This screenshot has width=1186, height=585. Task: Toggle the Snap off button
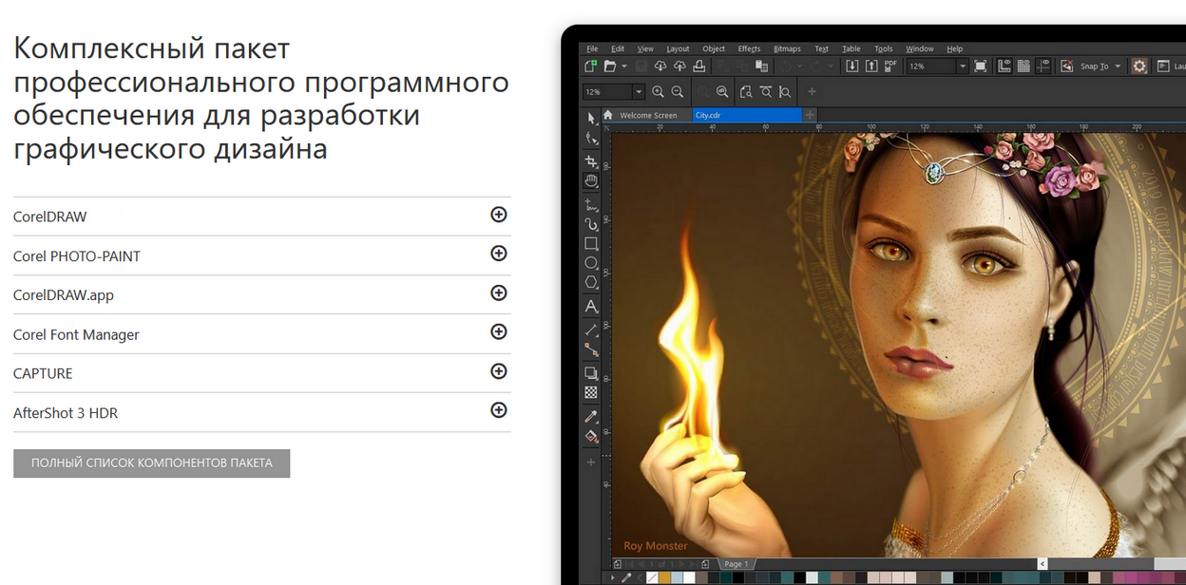click(1067, 66)
